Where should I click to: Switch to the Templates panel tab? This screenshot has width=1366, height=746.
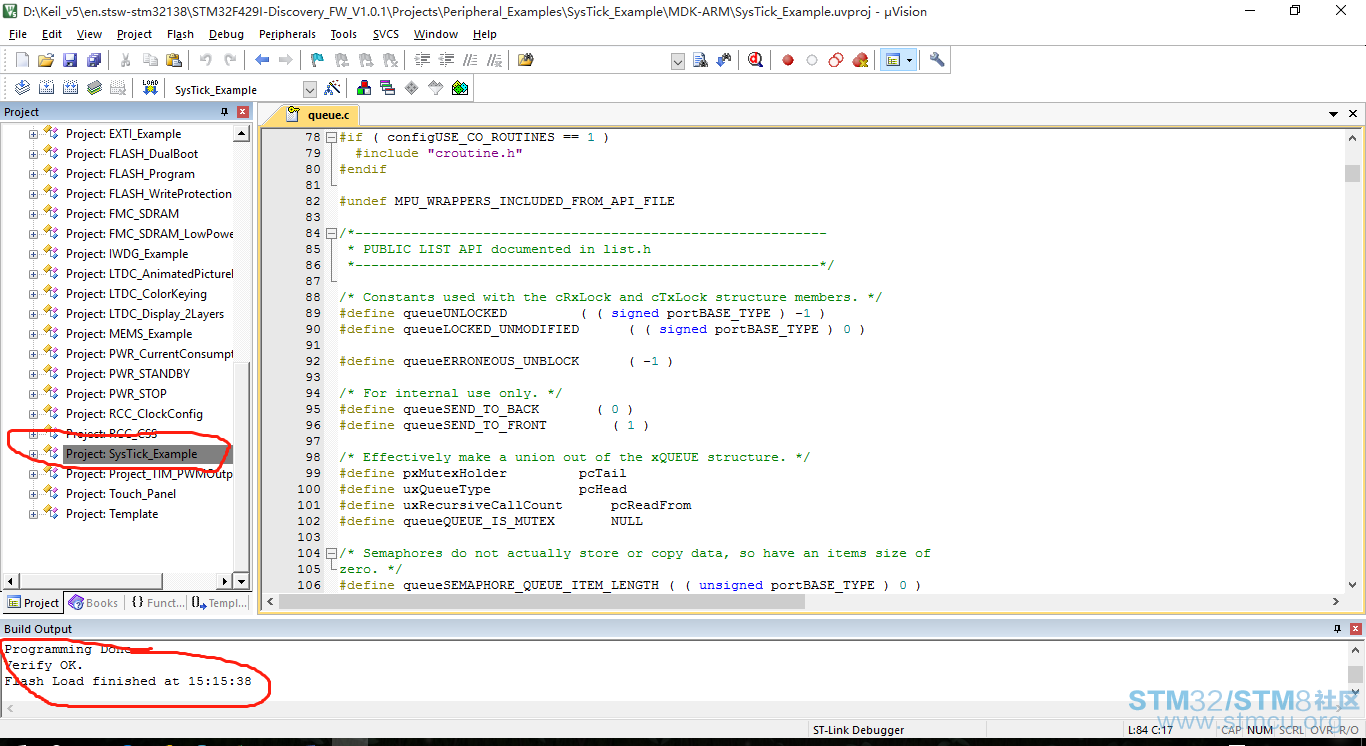click(219, 603)
